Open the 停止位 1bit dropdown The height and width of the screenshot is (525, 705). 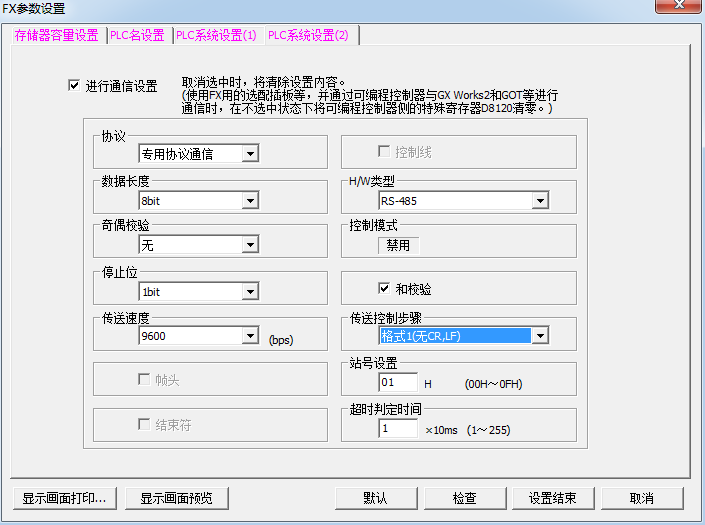pyautogui.click(x=250, y=292)
